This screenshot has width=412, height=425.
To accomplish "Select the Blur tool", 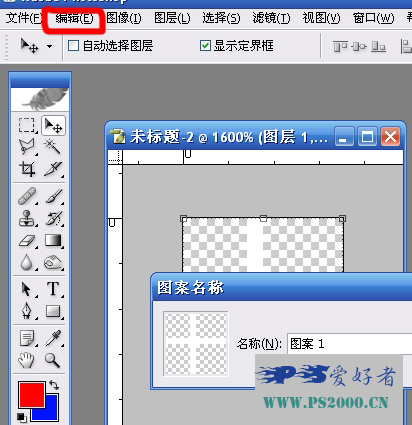I will 27,262.
